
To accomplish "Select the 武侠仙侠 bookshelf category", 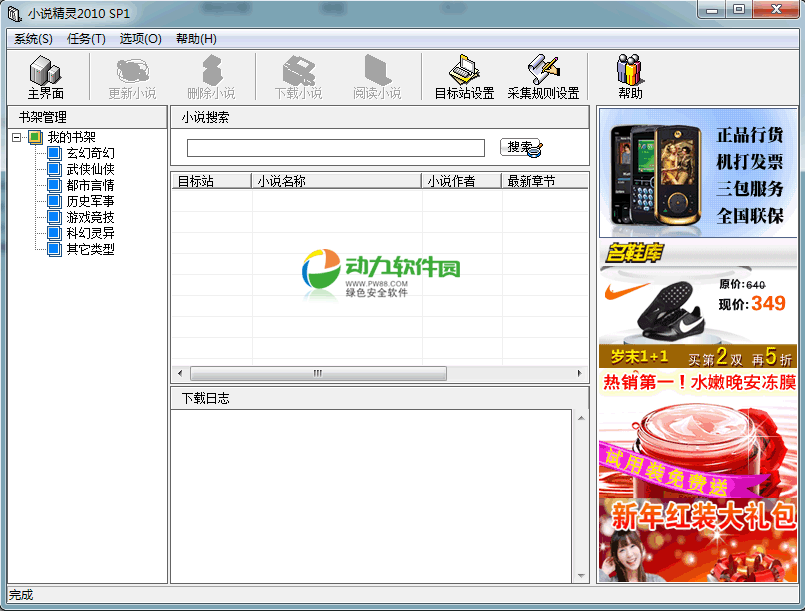I will coord(90,169).
